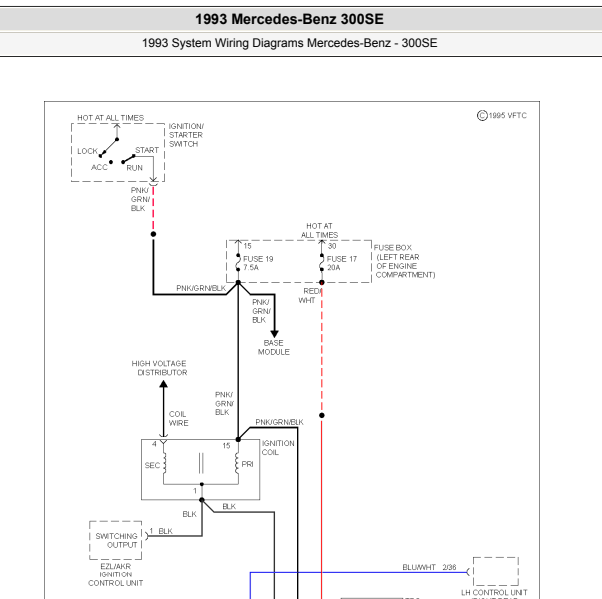Screen dimensions: 602x599
Task: Click the "BLU/WHT" wire color label
Action: pyautogui.click(x=419, y=567)
